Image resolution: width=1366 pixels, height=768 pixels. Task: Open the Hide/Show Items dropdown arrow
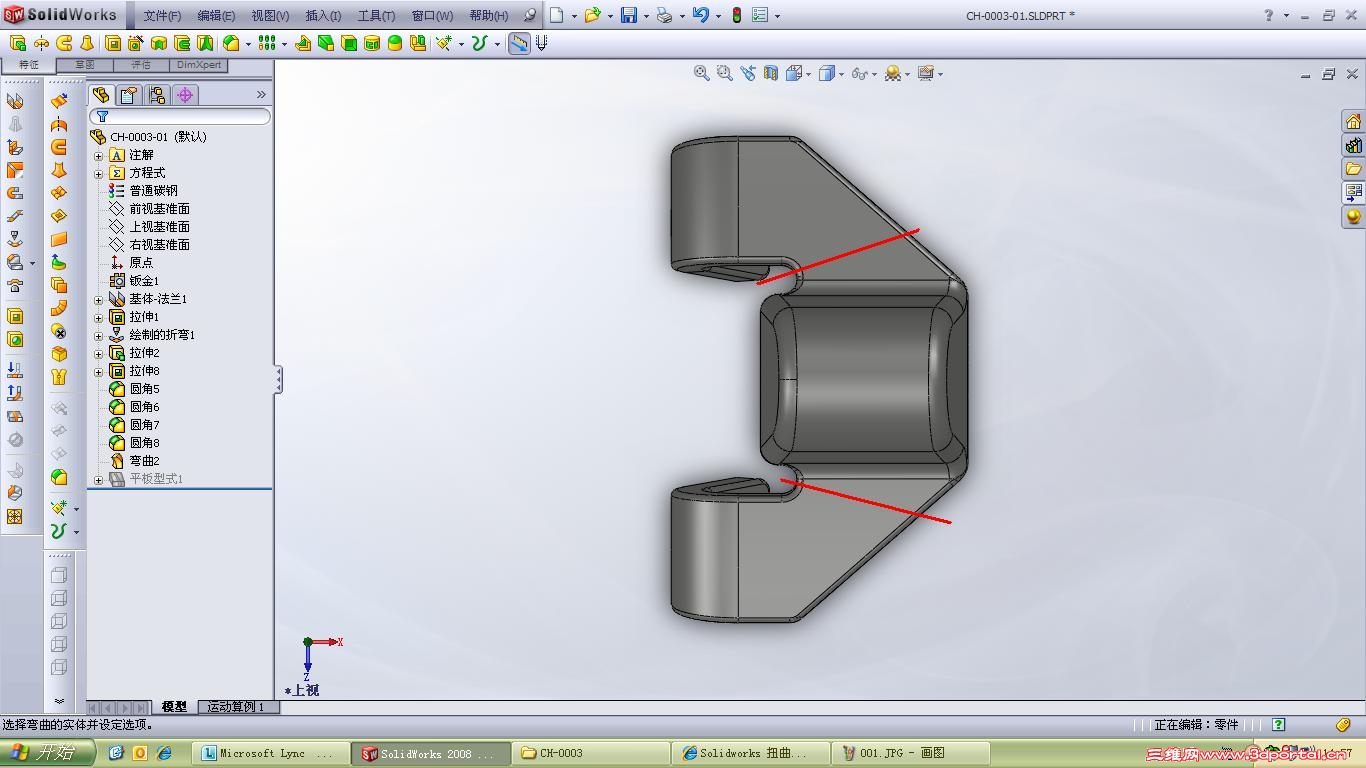click(x=875, y=74)
